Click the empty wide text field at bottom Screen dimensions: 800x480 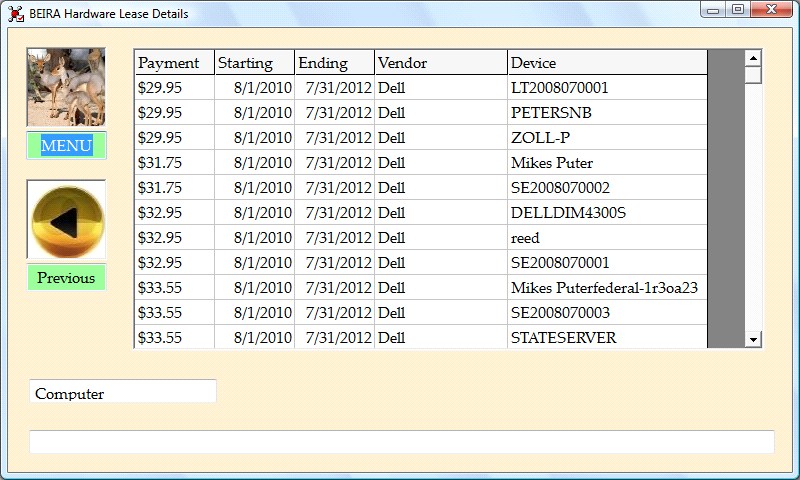401,442
